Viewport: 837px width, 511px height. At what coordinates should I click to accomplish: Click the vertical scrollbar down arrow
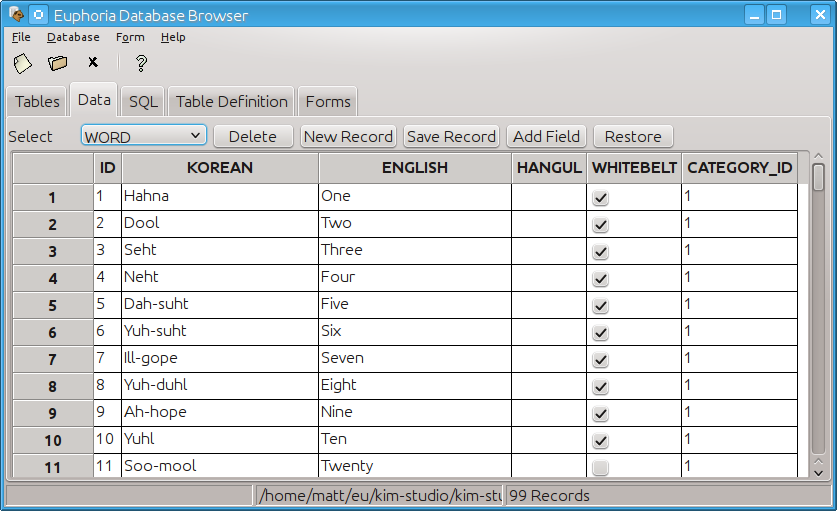(x=818, y=470)
